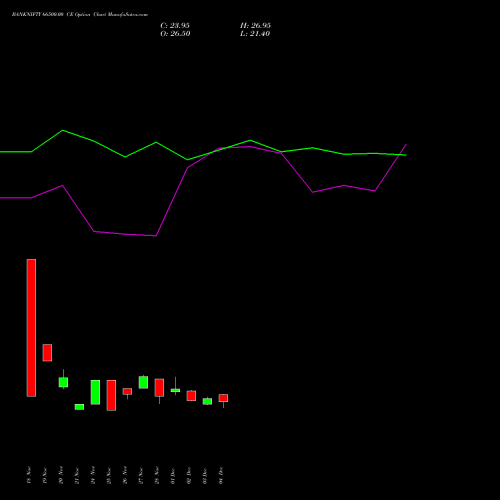Click the 20 Nov date label

[x=61, y=475]
